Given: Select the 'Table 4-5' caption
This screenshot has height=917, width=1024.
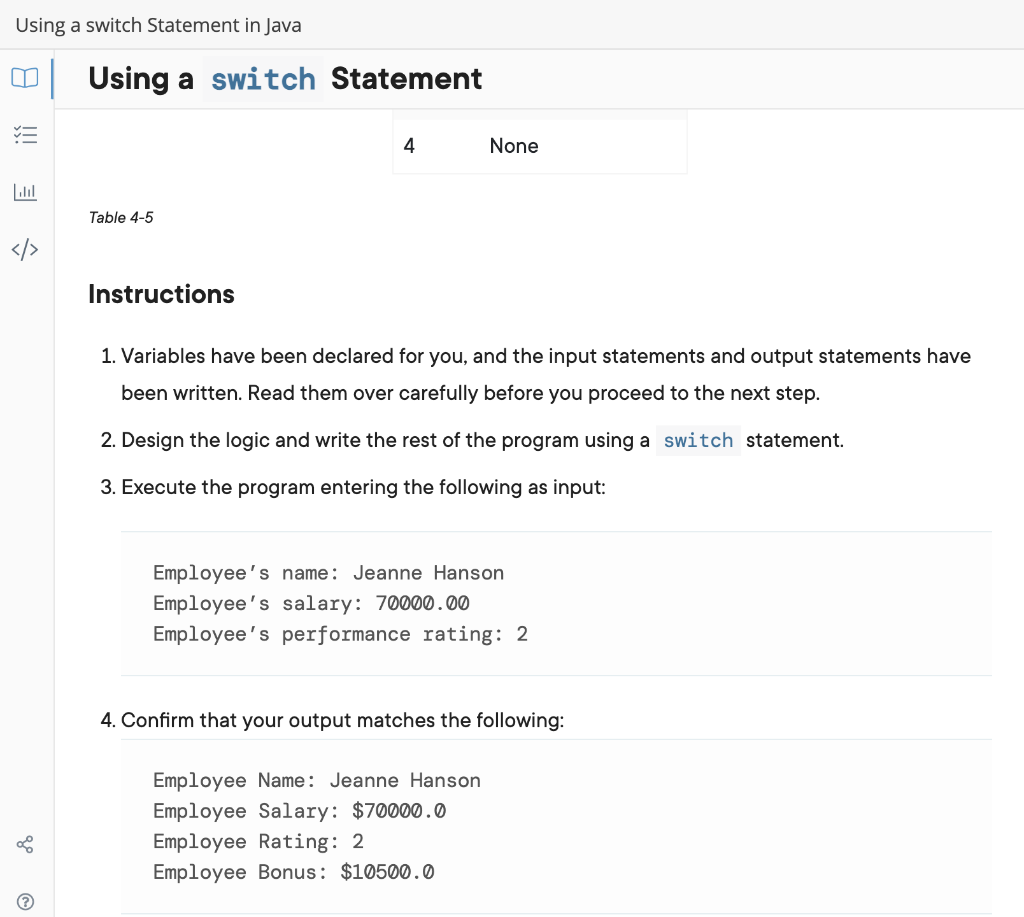Looking at the screenshot, I should (x=121, y=217).
